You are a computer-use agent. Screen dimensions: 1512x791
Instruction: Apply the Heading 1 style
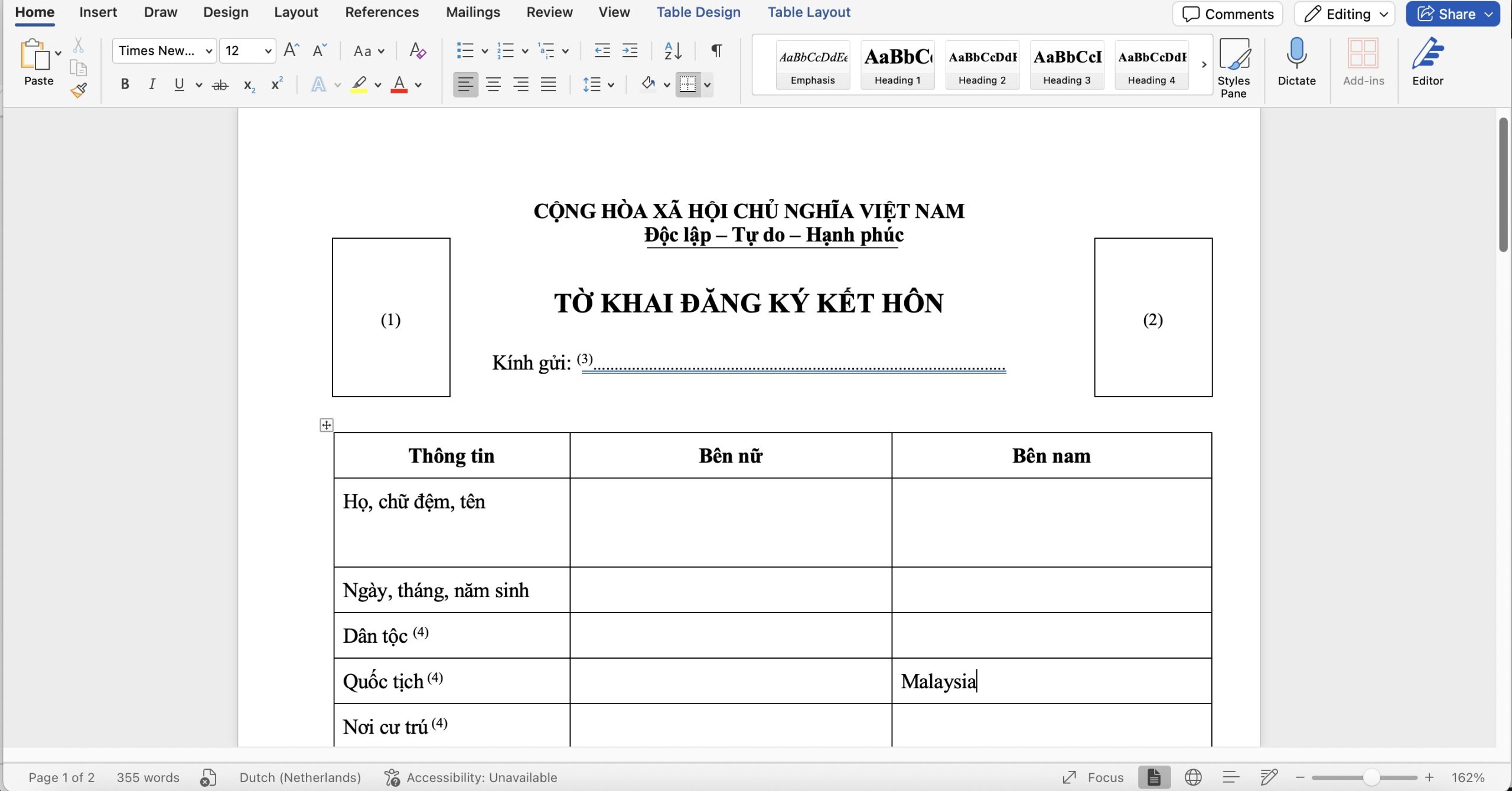[897, 64]
